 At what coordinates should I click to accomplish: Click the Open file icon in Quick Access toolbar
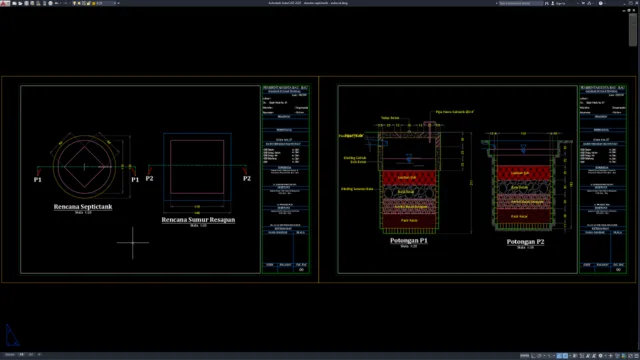20,3
